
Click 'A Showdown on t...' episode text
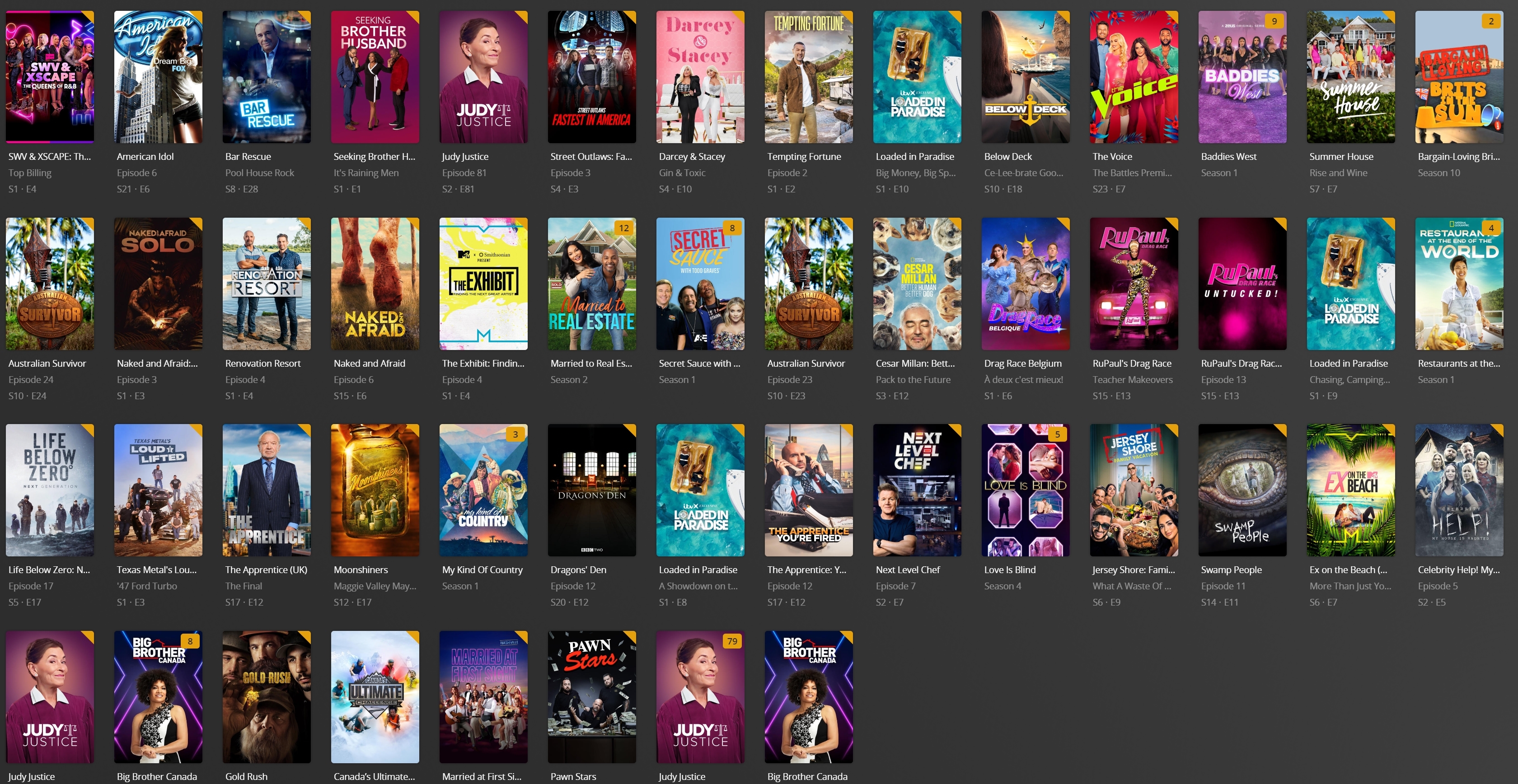tap(698, 587)
